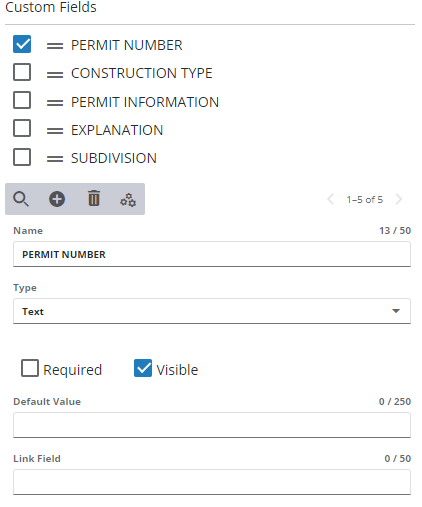Uncheck the PERMIT NUMBER checkbox
Screen dimensions: 422x507
pos(22,44)
